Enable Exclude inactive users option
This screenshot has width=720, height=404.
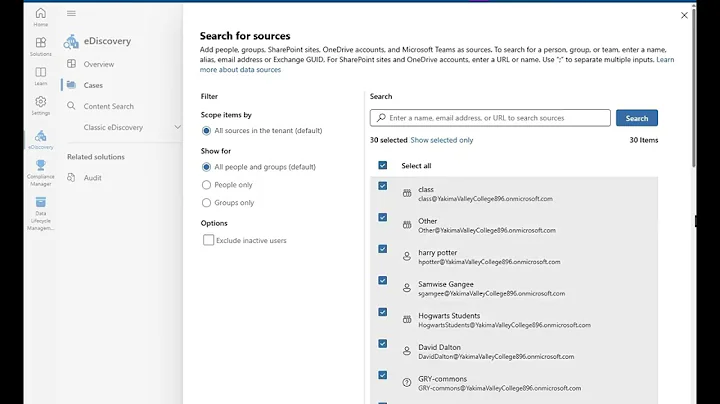pos(208,240)
